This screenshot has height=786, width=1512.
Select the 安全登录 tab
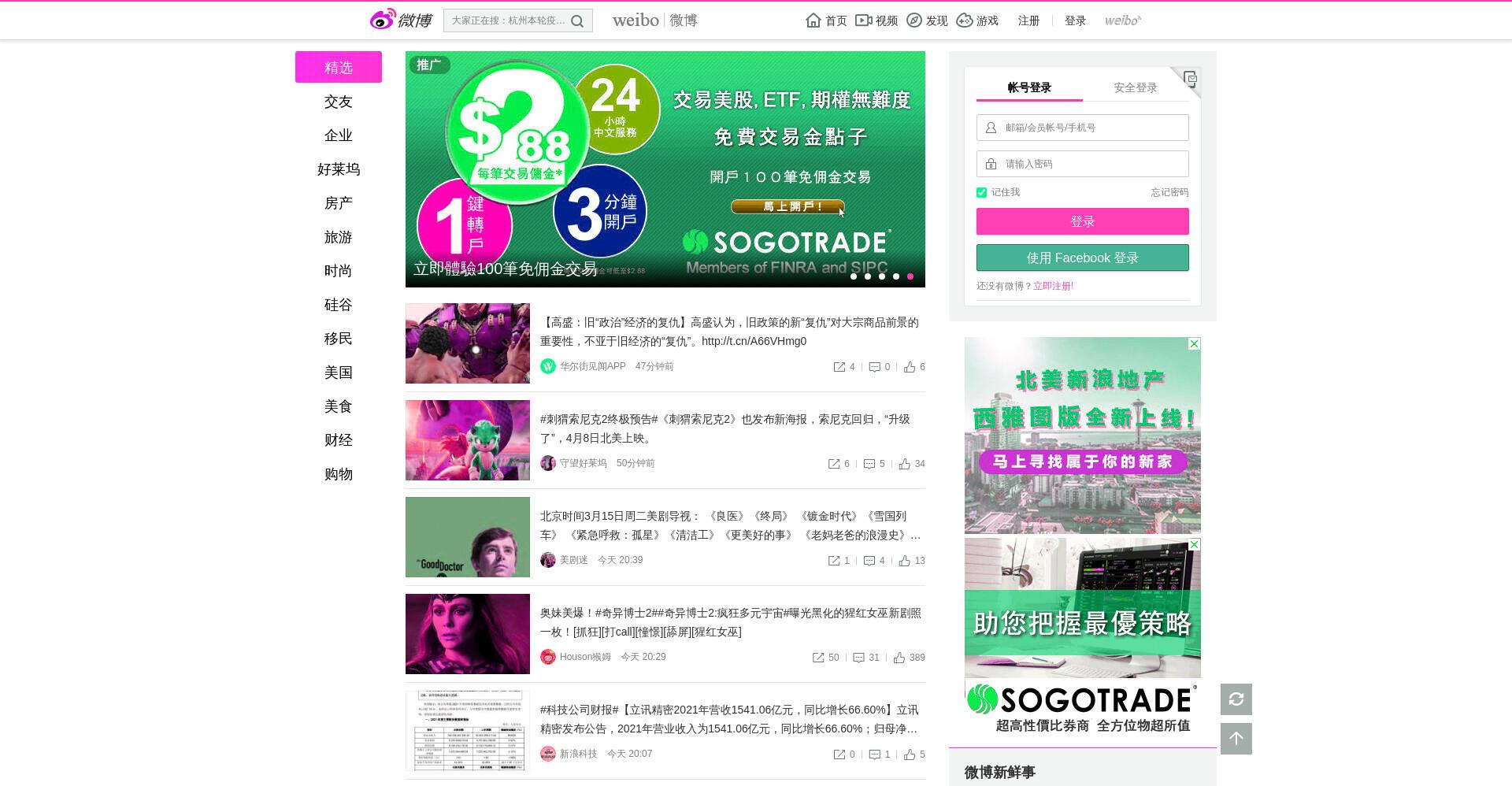[x=1136, y=87]
